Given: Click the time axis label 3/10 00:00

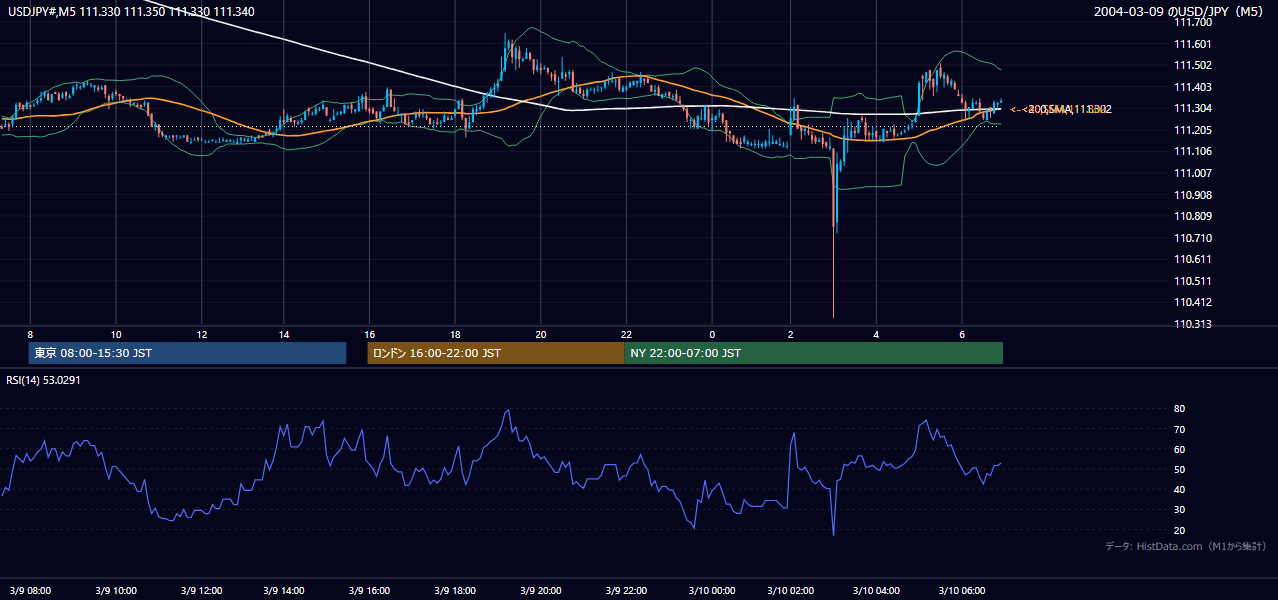Looking at the screenshot, I should pyautogui.click(x=711, y=590).
